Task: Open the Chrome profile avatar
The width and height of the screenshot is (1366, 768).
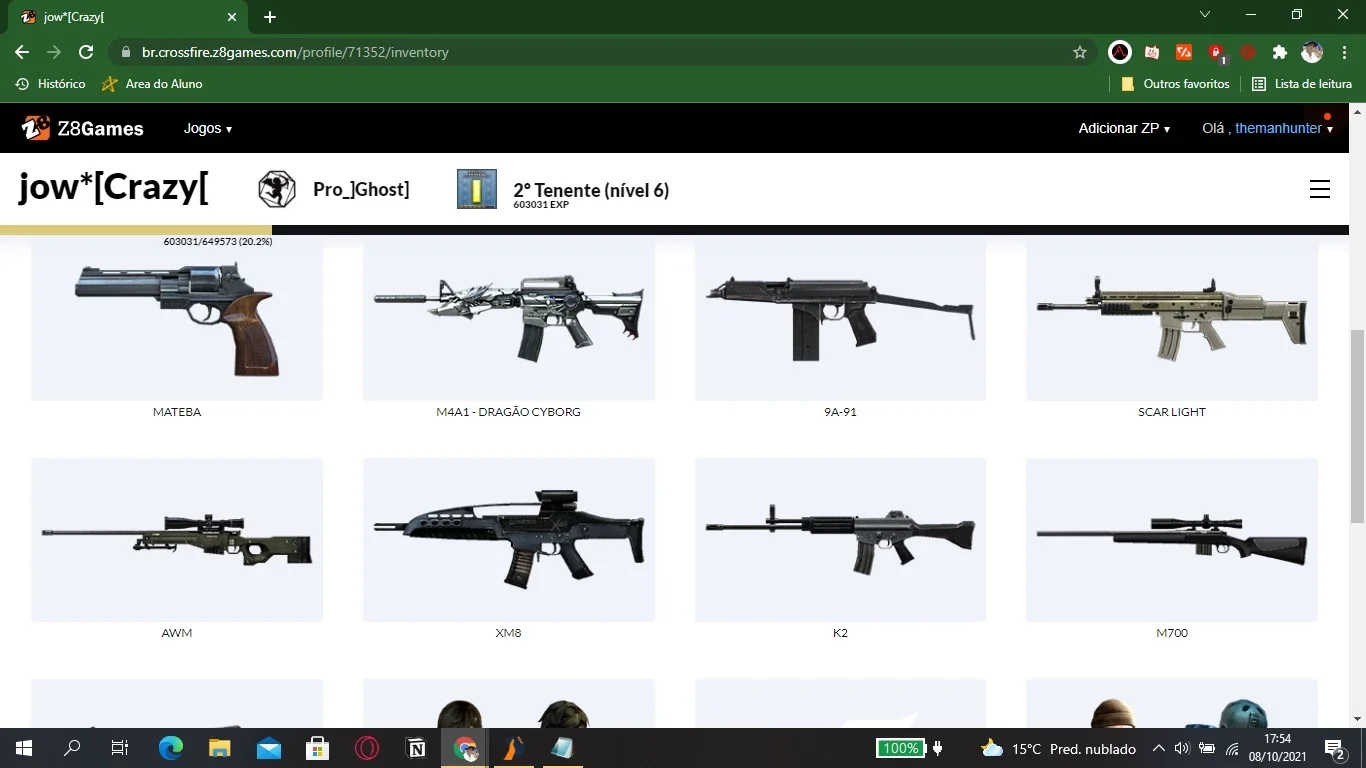Action: pyautogui.click(x=1312, y=52)
